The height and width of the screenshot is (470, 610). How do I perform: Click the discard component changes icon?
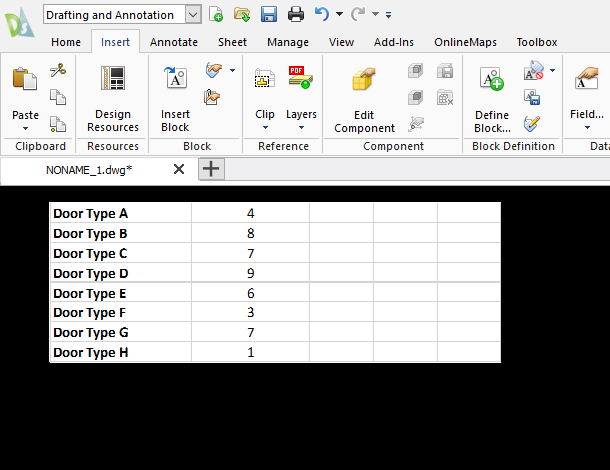coord(445,97)
